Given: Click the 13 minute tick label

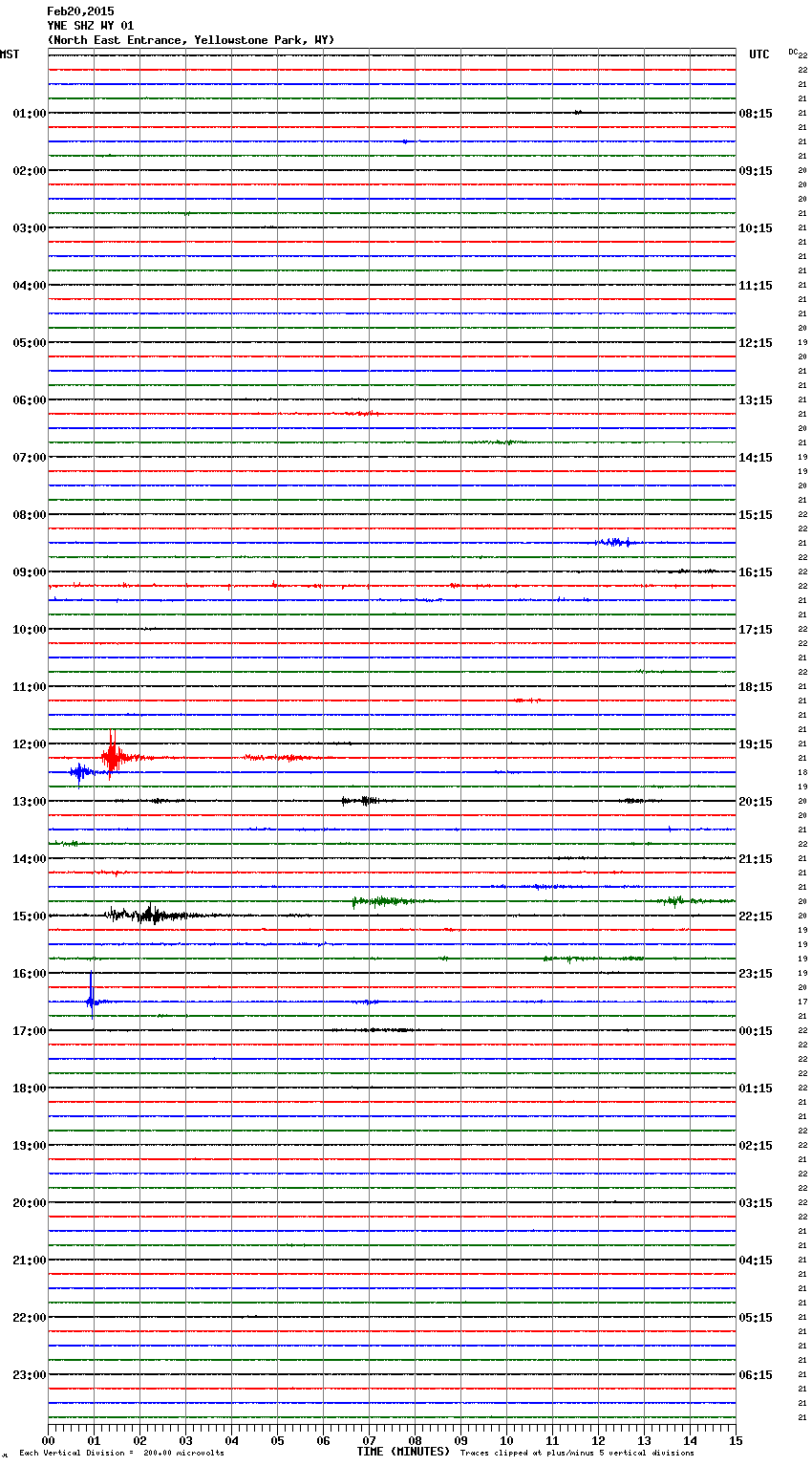Looking at the screenshot, I should point(644,1440).
